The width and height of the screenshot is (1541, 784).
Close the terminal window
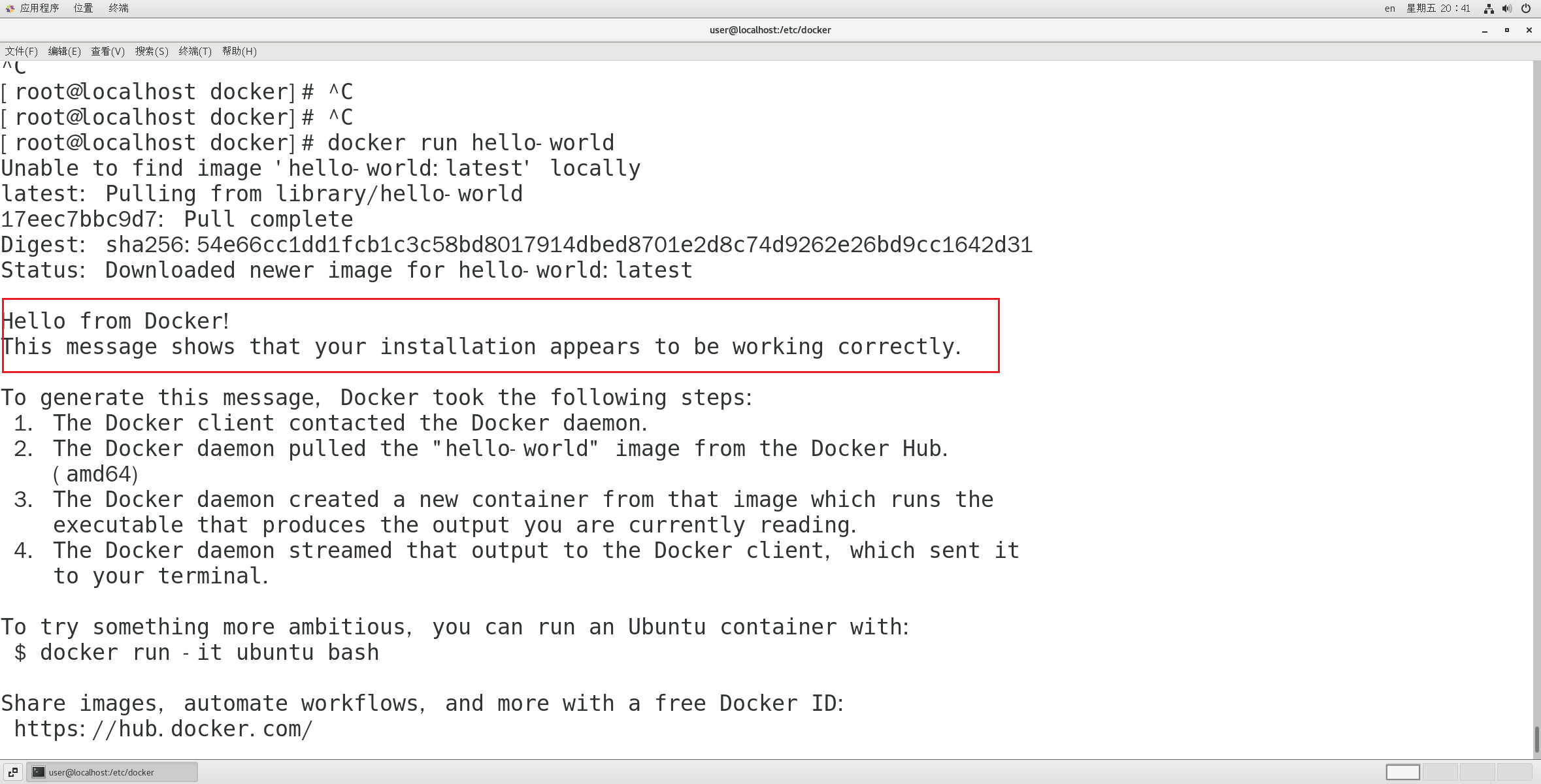(x=1529, y=30)
